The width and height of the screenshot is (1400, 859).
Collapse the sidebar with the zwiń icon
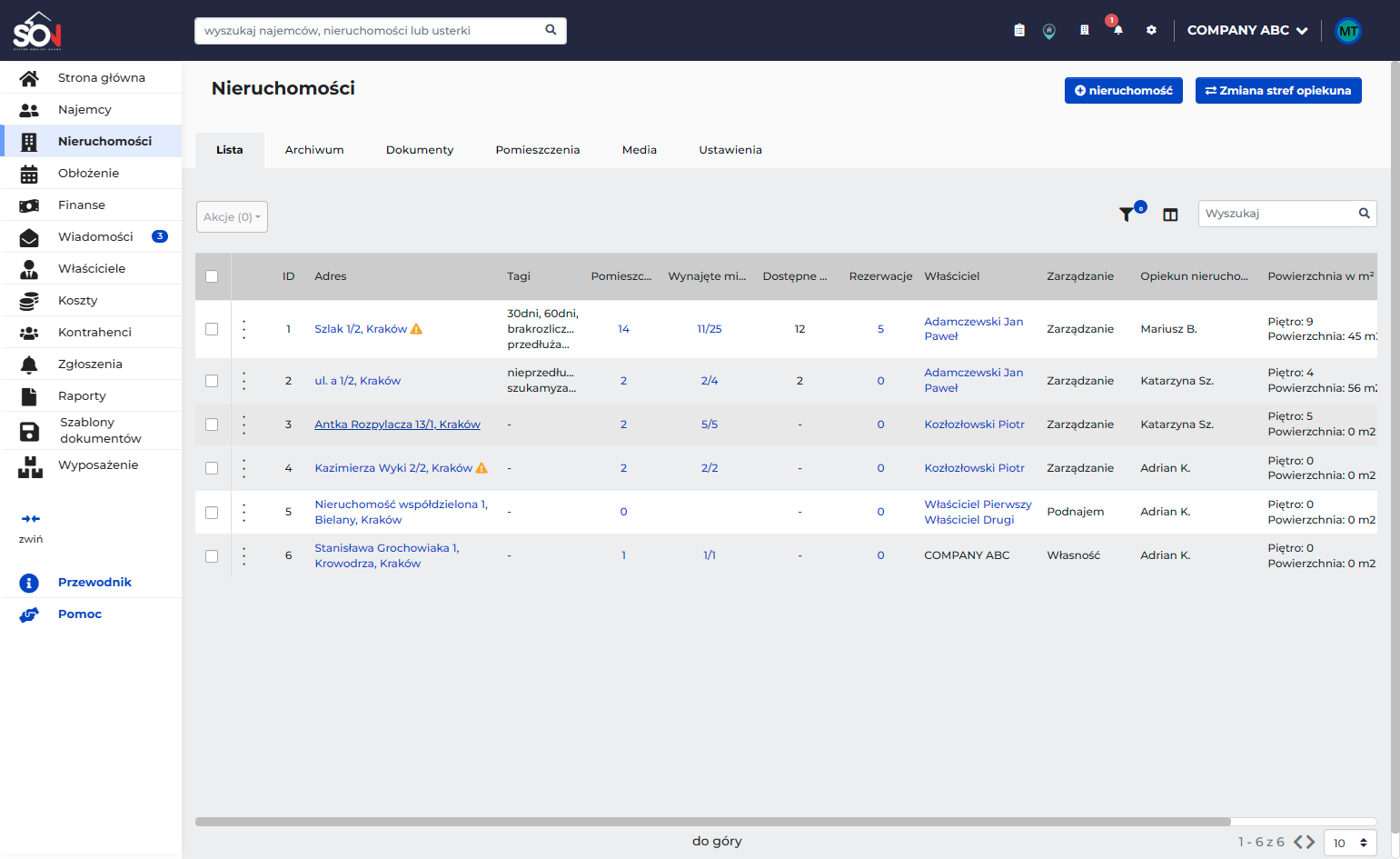31,519
